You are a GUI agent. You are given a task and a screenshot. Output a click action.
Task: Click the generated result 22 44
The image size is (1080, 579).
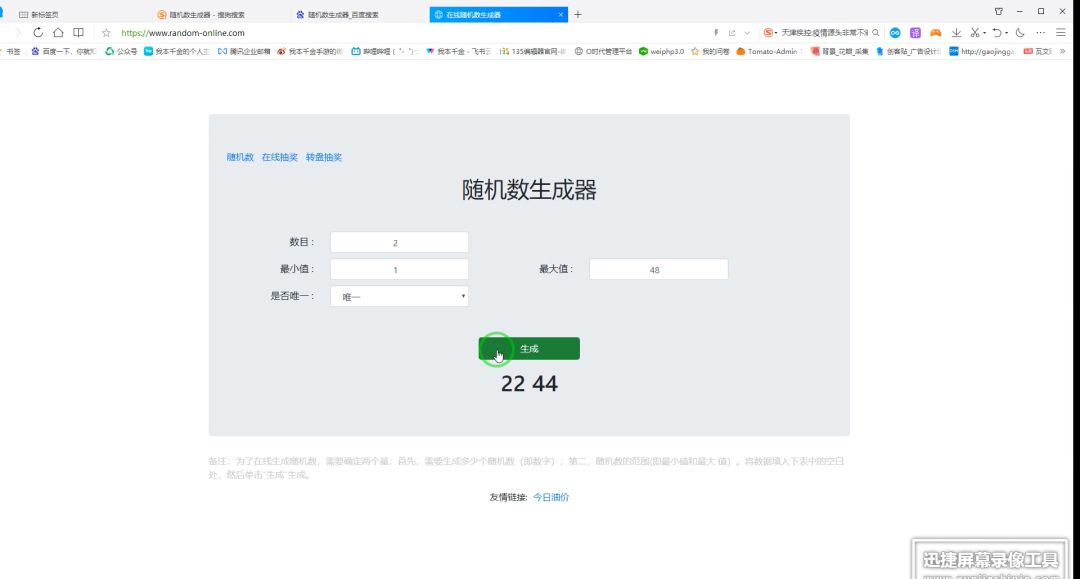(529, 383)
